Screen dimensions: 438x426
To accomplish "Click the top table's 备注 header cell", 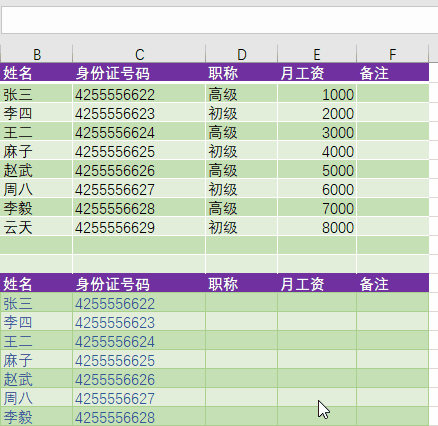I will coord(393,72).
